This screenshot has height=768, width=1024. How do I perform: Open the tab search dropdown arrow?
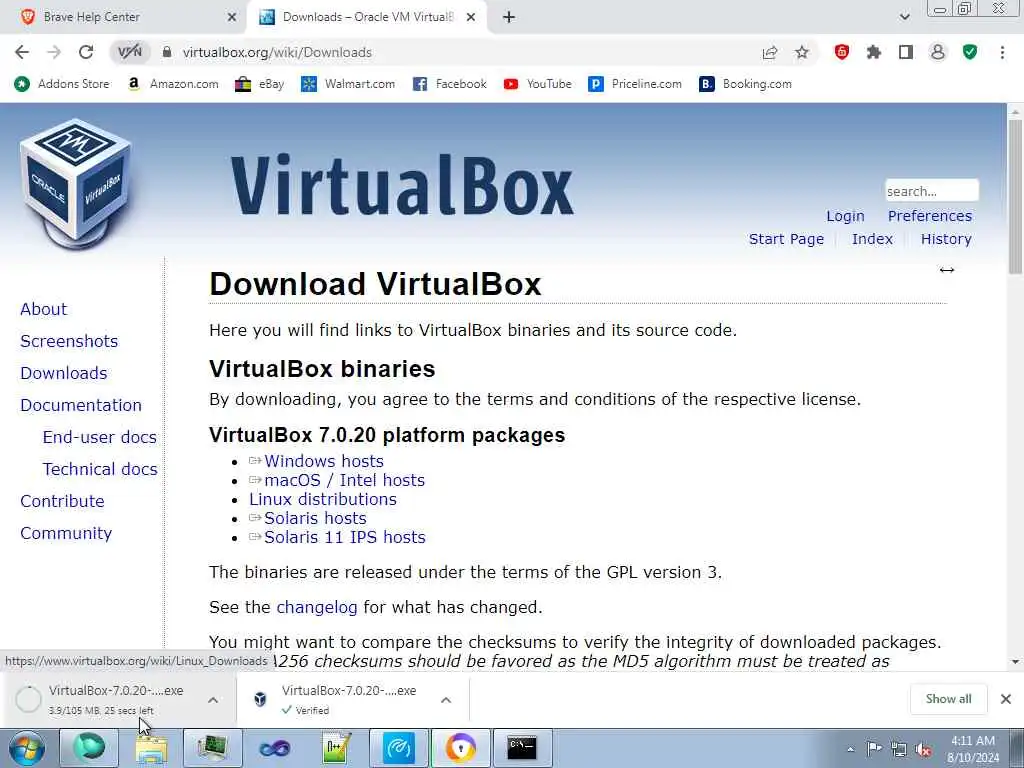tap(904, 17)
